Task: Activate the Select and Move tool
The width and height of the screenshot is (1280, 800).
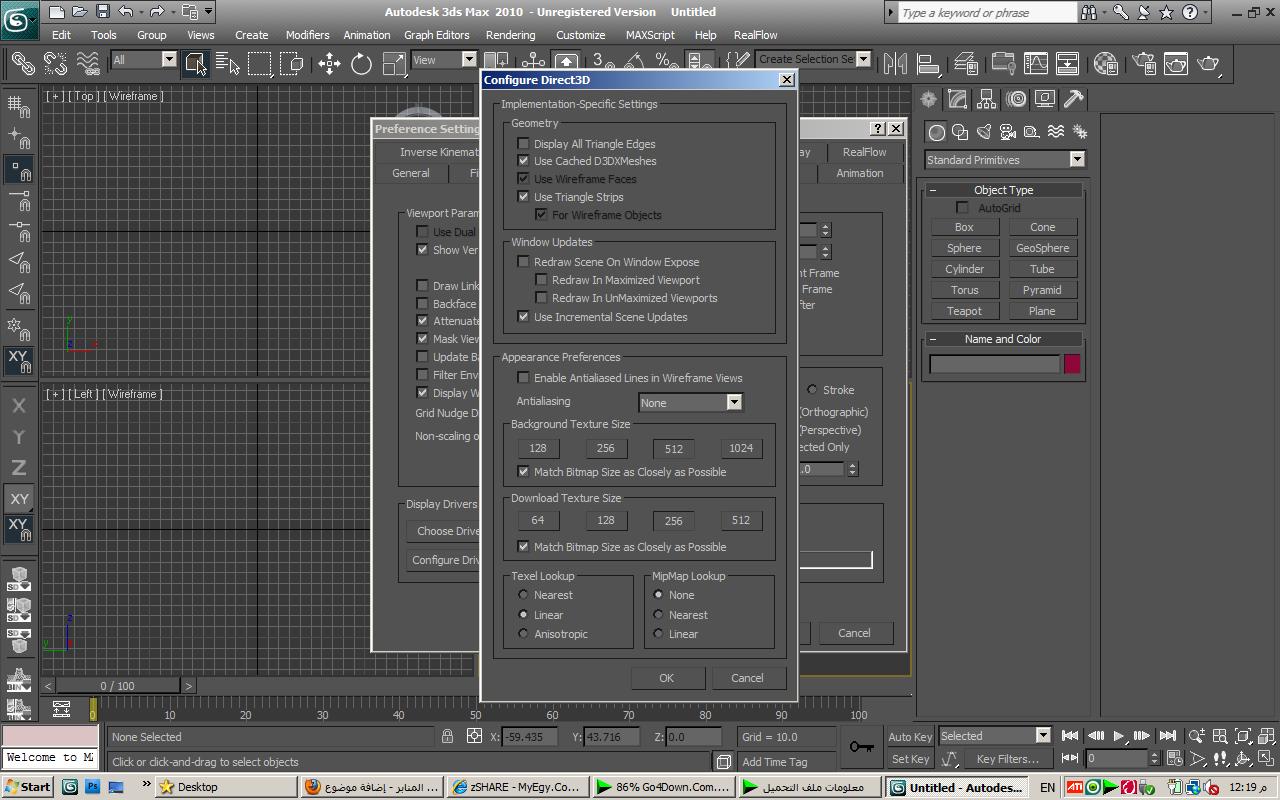Action: coord(329,63)
